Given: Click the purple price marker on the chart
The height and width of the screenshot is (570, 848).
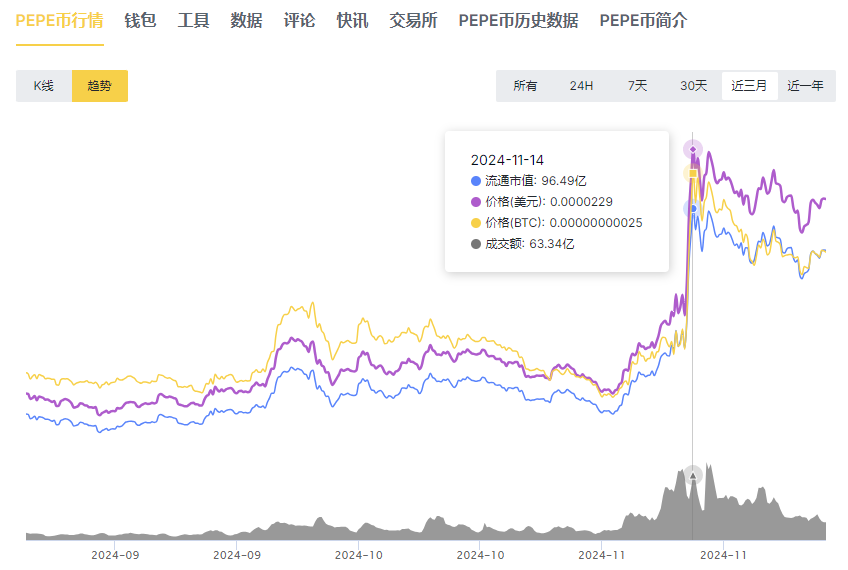Looking at the screenshot, I should [x=692, y=149].
